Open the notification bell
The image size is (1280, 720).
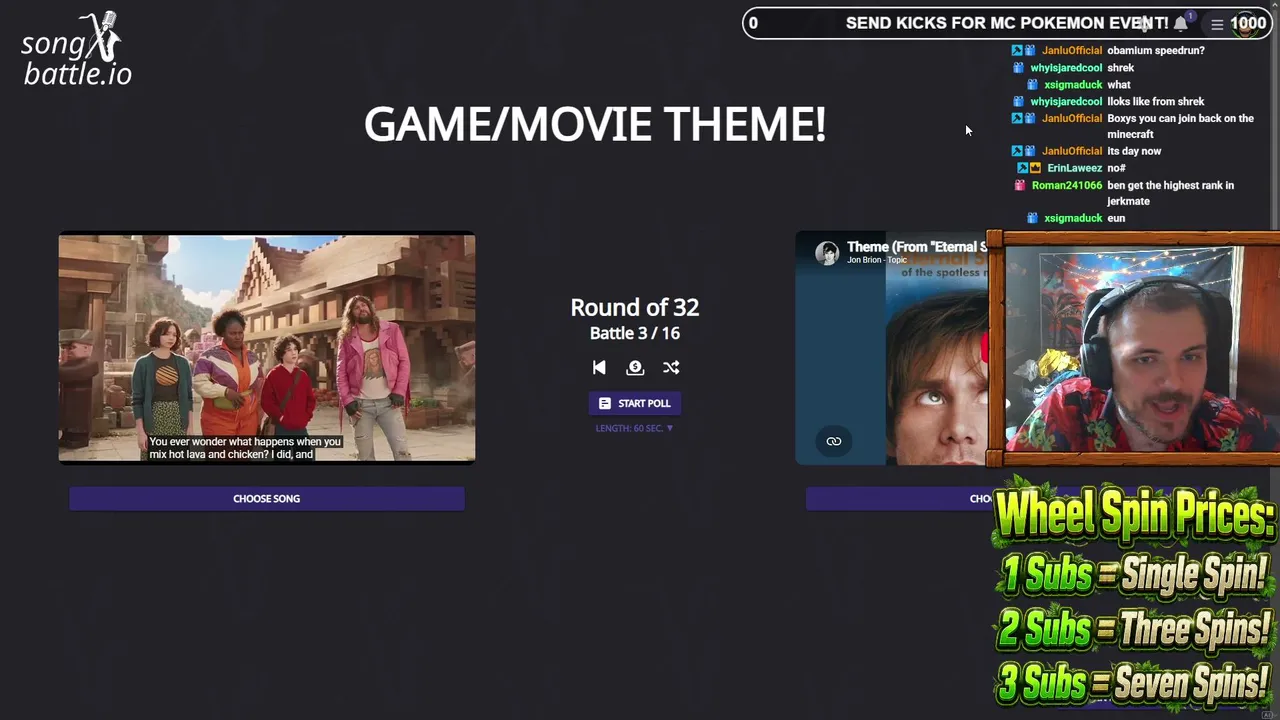pos(1181,23)
